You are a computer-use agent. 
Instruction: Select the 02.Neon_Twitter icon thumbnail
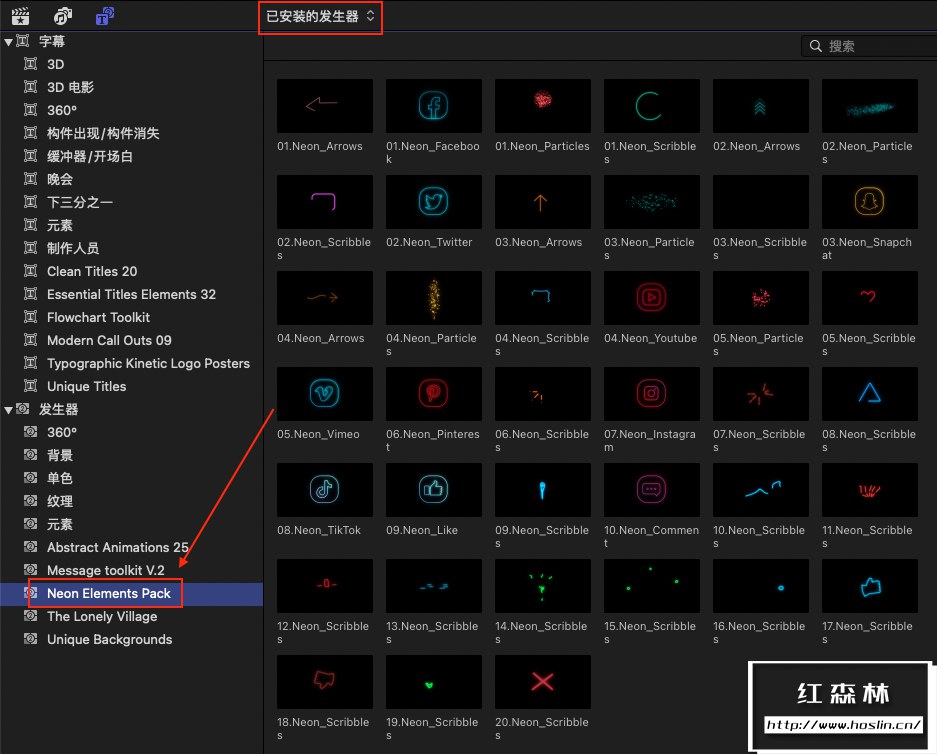pos(434,202)
